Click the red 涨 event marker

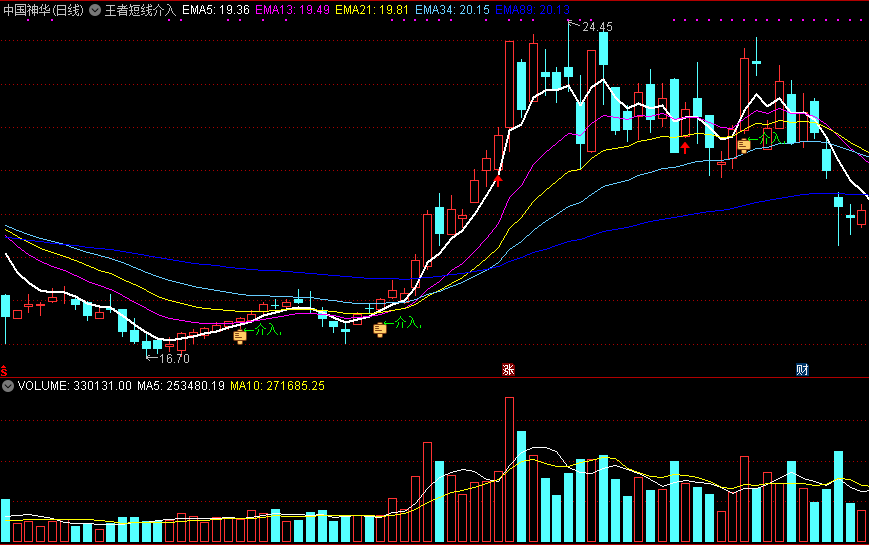(x=508, y=369)
